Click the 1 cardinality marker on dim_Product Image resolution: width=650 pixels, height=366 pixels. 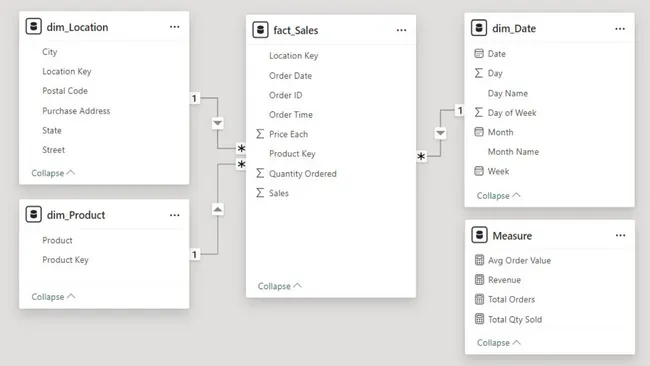(194, 254)
